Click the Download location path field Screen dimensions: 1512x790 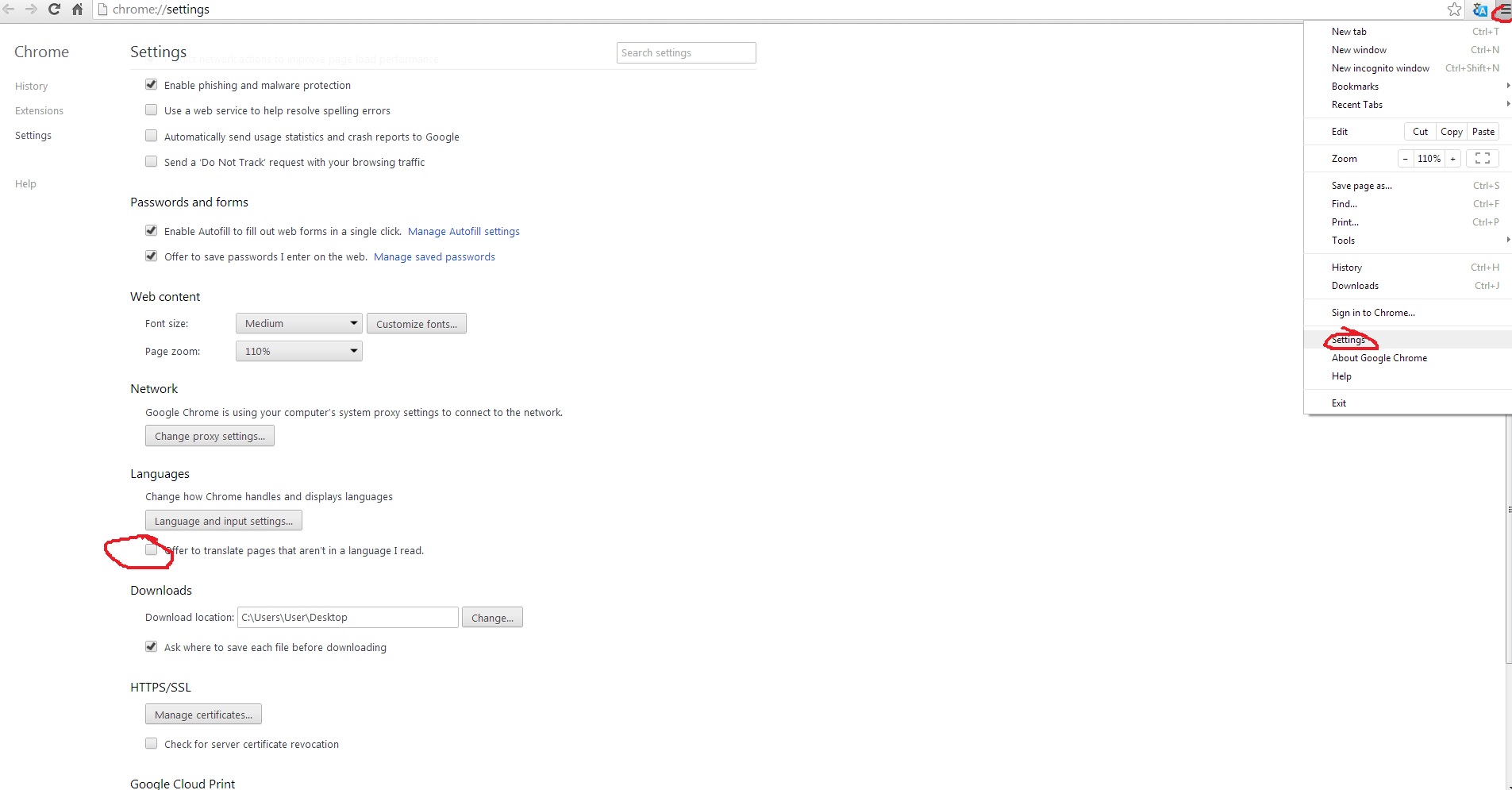[348, 618]
